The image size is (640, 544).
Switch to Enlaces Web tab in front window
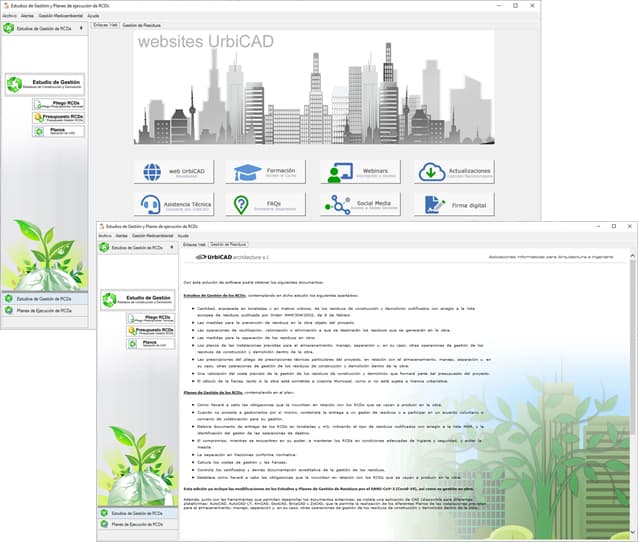(194, 244)
